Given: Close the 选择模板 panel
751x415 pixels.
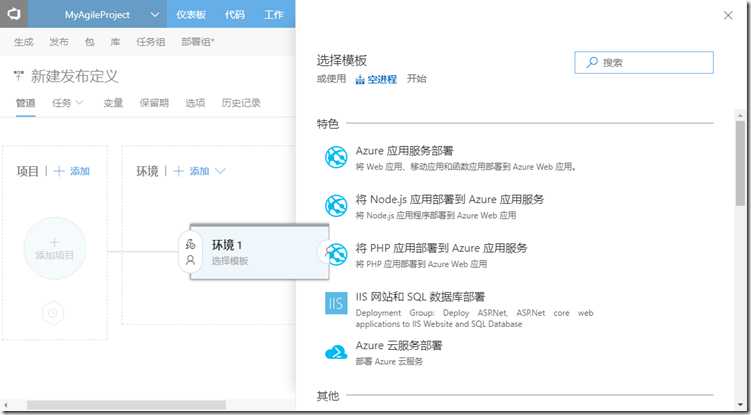Looking at the screenshot, I should click(x=728, y=15).
